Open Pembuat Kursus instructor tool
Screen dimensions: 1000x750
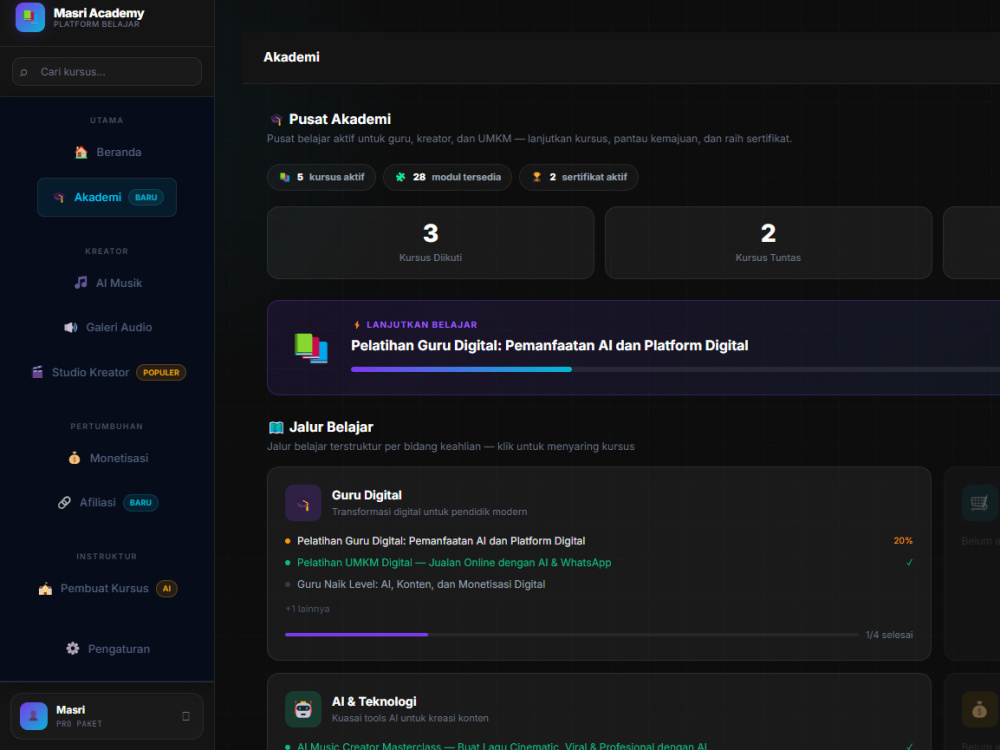[107, 589]
